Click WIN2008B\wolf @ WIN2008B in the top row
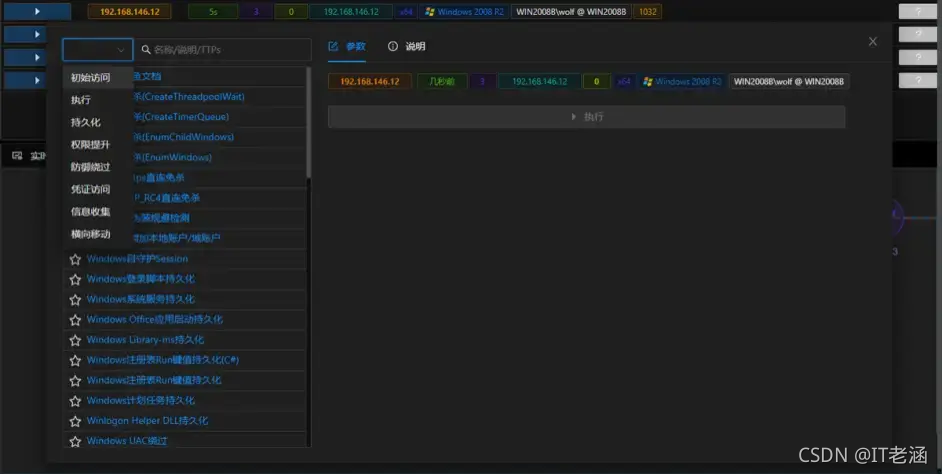 571,11
